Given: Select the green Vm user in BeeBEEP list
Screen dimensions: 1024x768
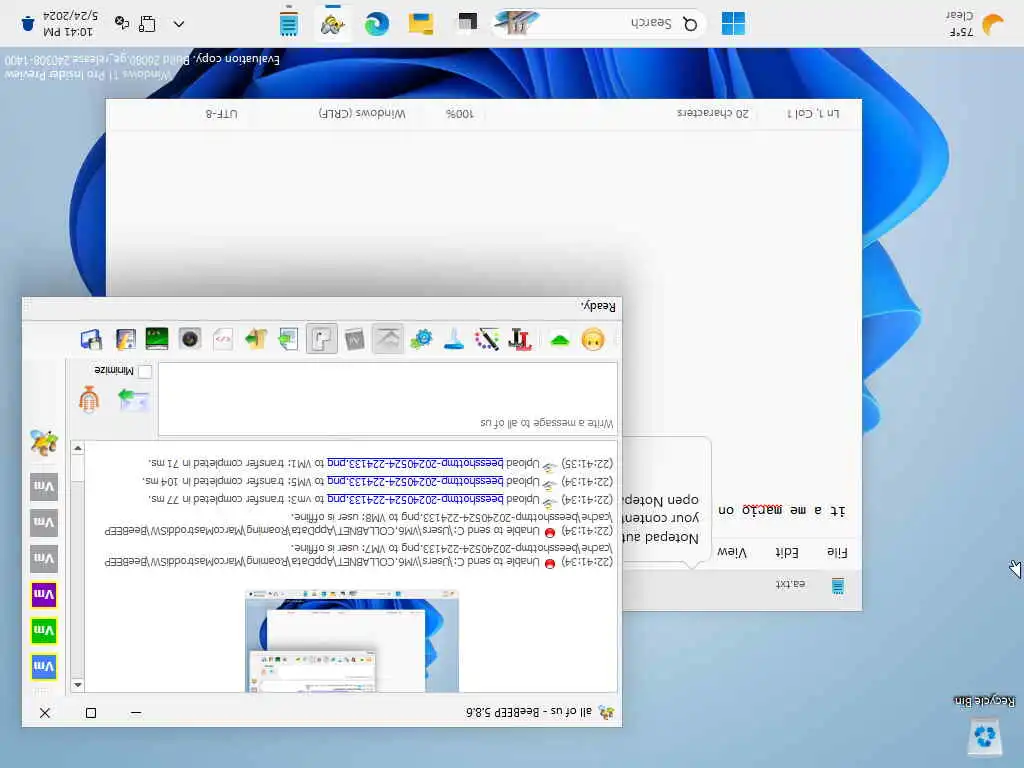Looking at the screenshot, I should click(x=44, y=631).
